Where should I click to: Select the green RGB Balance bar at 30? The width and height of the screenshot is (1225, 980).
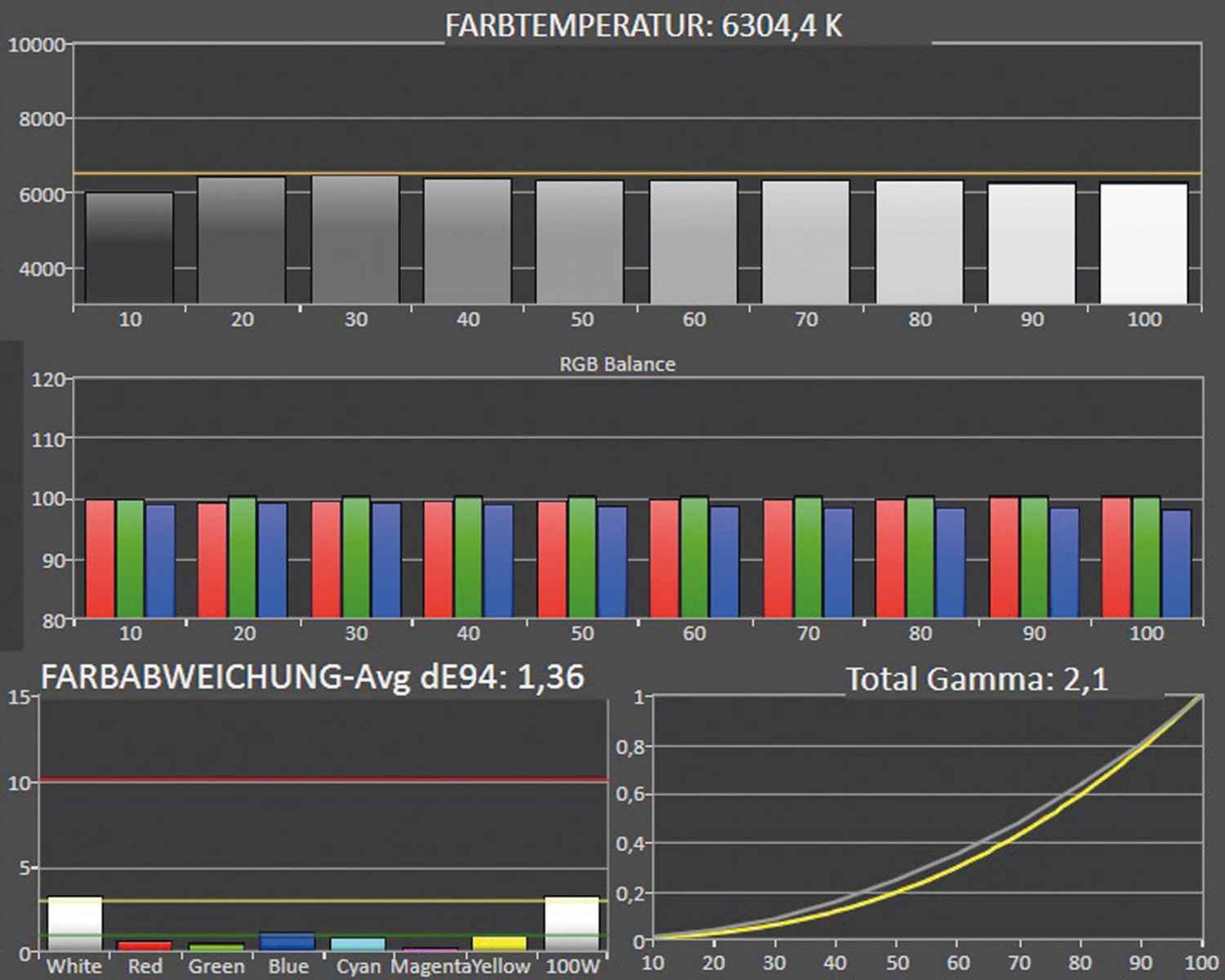coord(356,557)
